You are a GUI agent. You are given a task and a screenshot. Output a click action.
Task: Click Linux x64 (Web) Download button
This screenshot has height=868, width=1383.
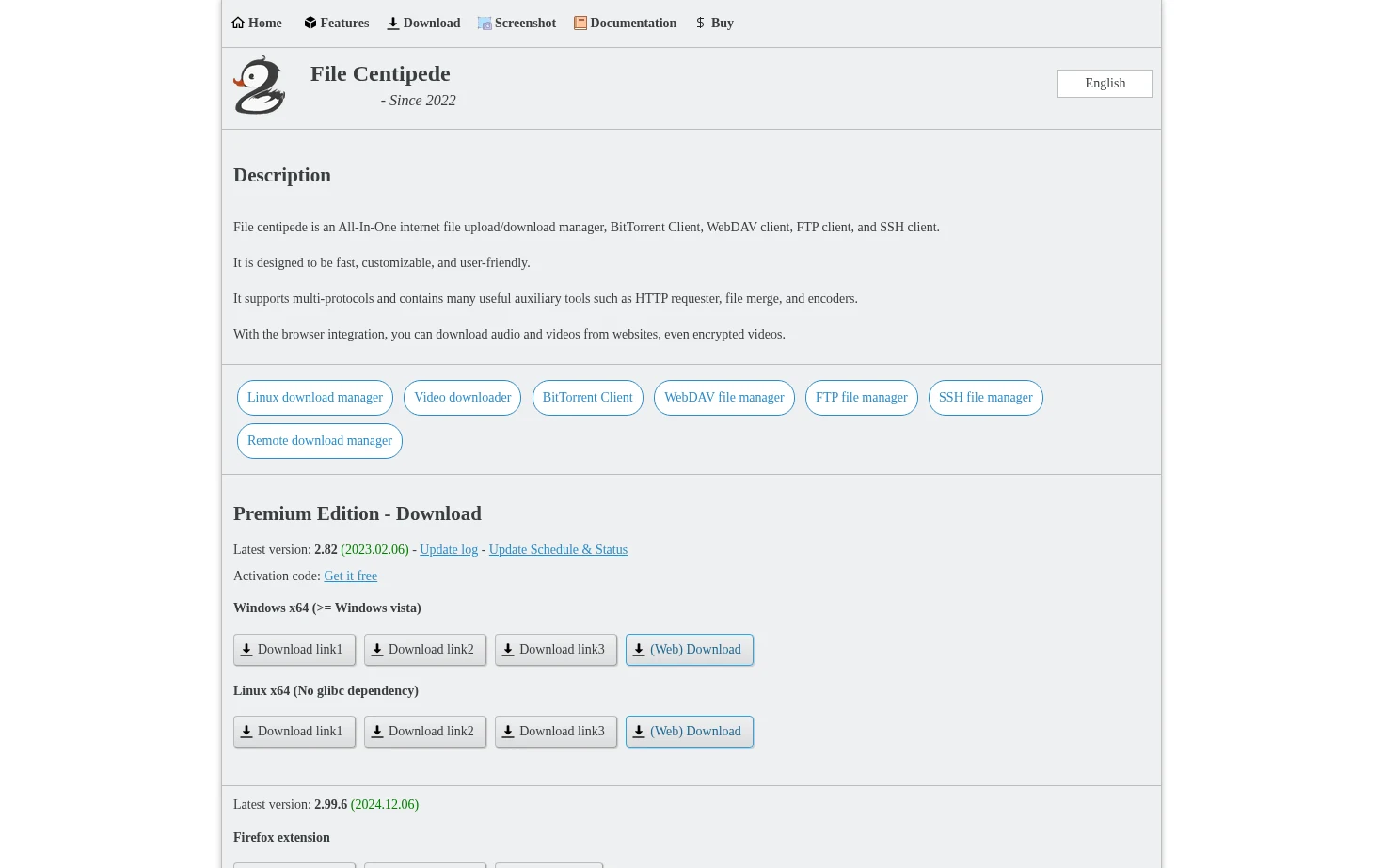[690, 732]
